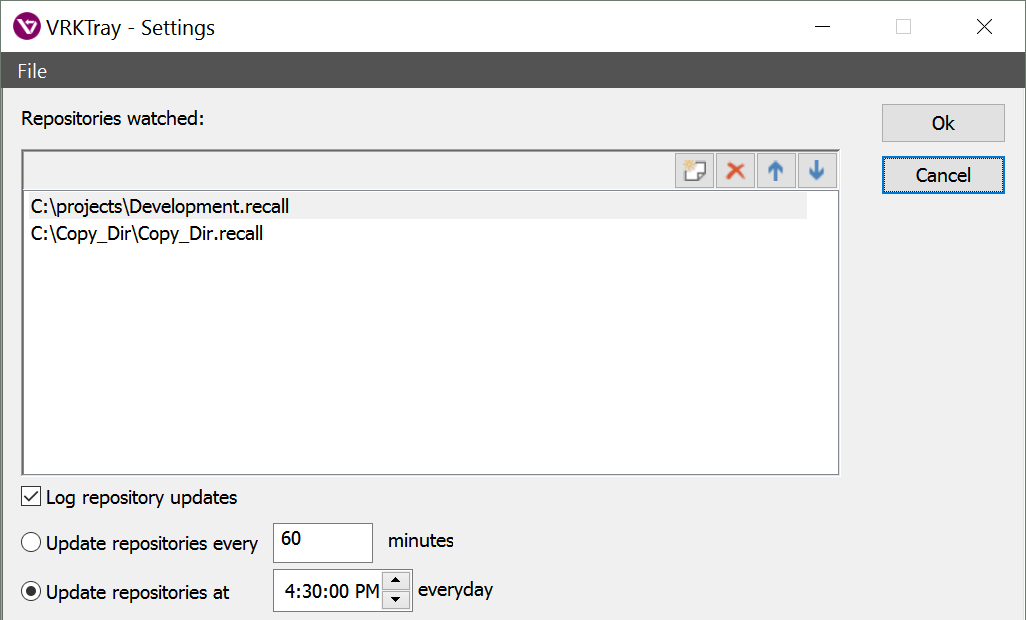The image size is (1026, 620).
Task: Confirm settings with Ok button
Action: [x=943, y=123]
